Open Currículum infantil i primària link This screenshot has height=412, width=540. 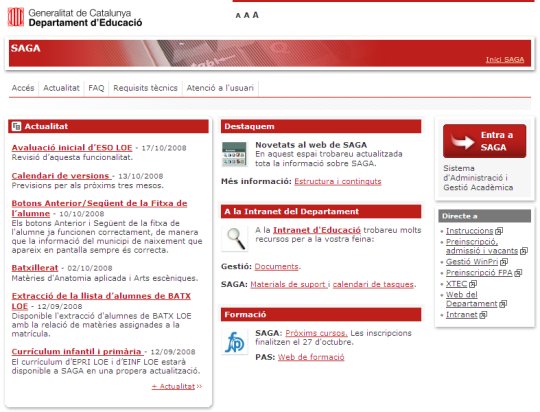(x=77, y=351)
